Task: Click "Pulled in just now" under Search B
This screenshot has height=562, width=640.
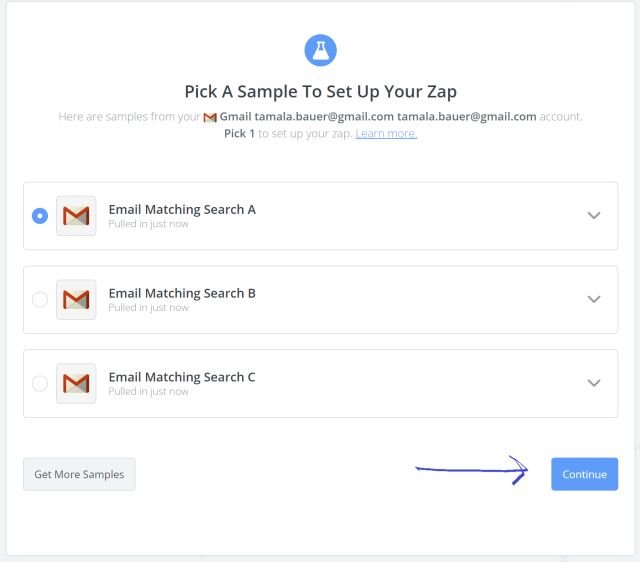Action: point(148,308)
